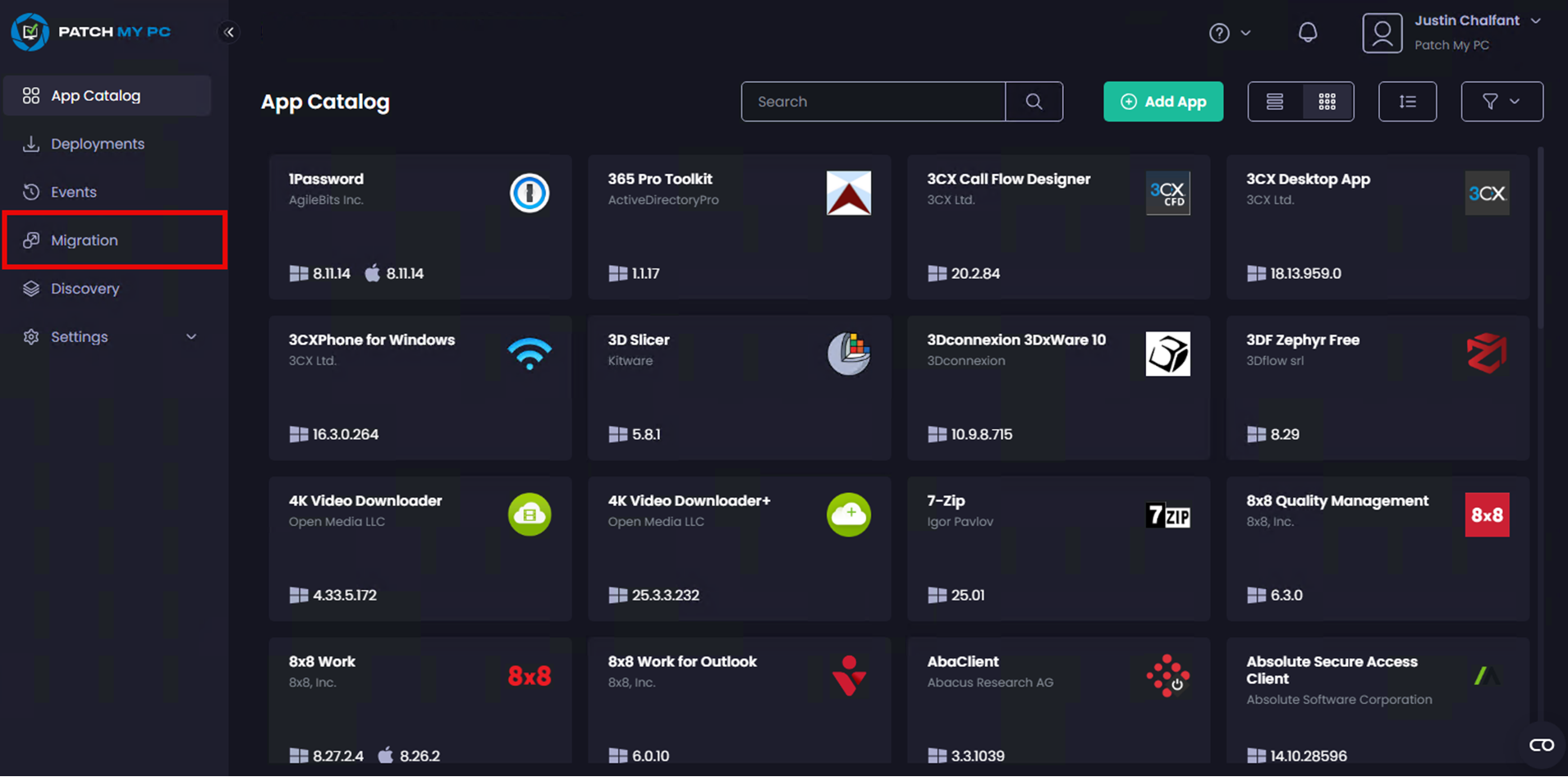Open the filter dropdown
This screenshot has height=777, width=1568.
pos(1502,102)
